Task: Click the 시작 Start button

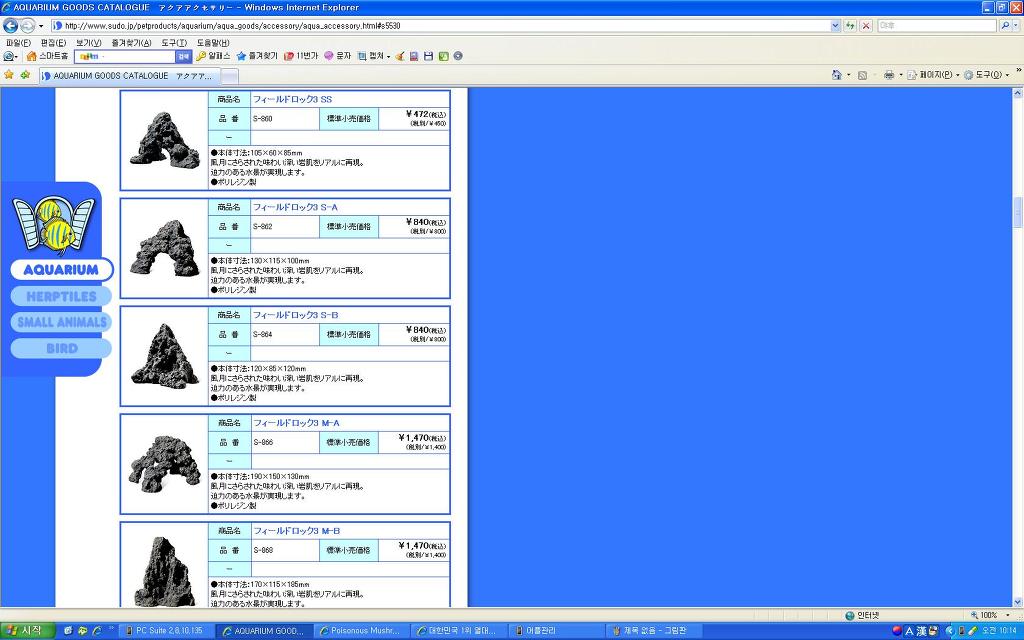Action: 27,630
